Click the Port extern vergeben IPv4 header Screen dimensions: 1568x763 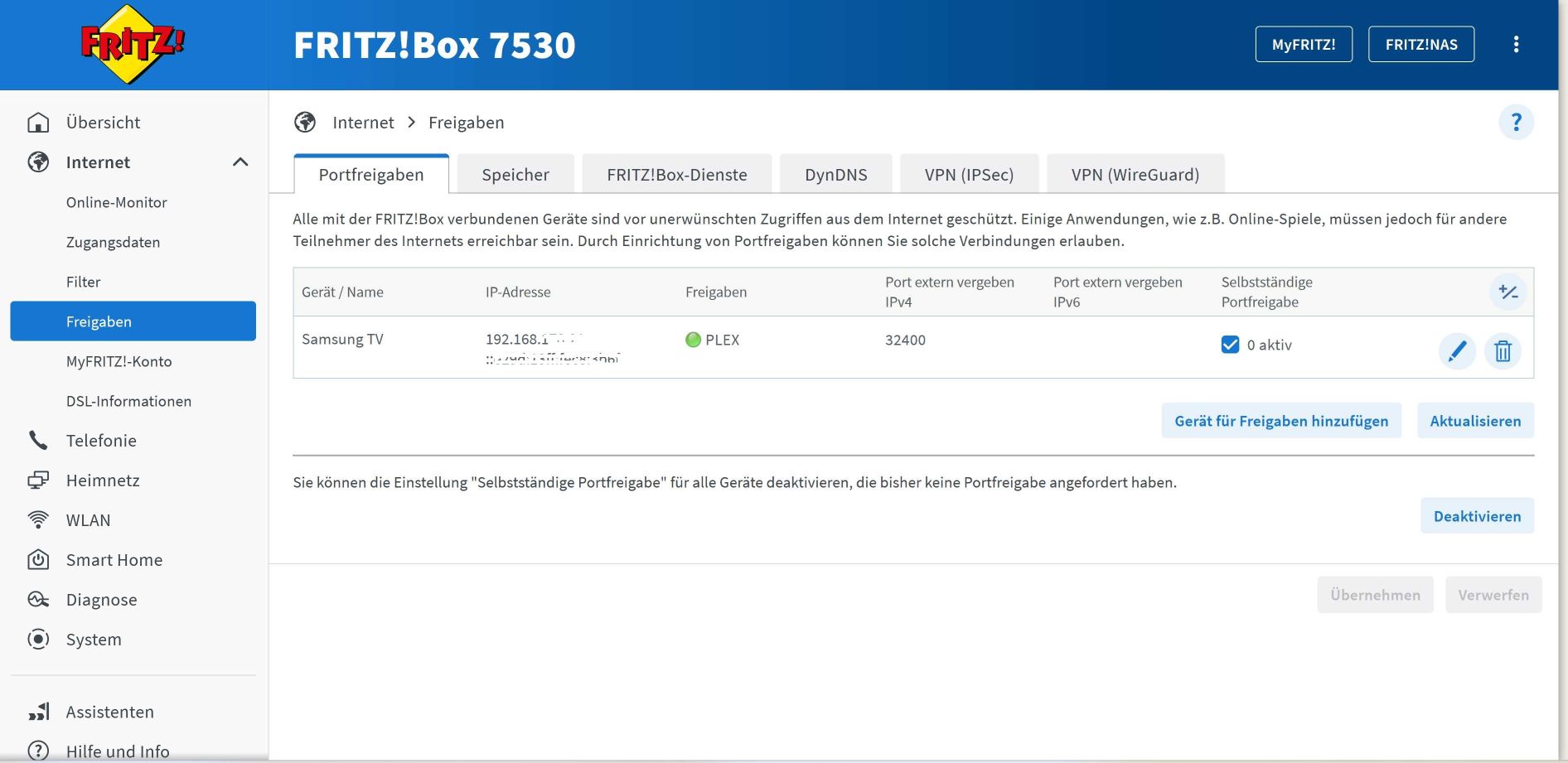[950, 292]
